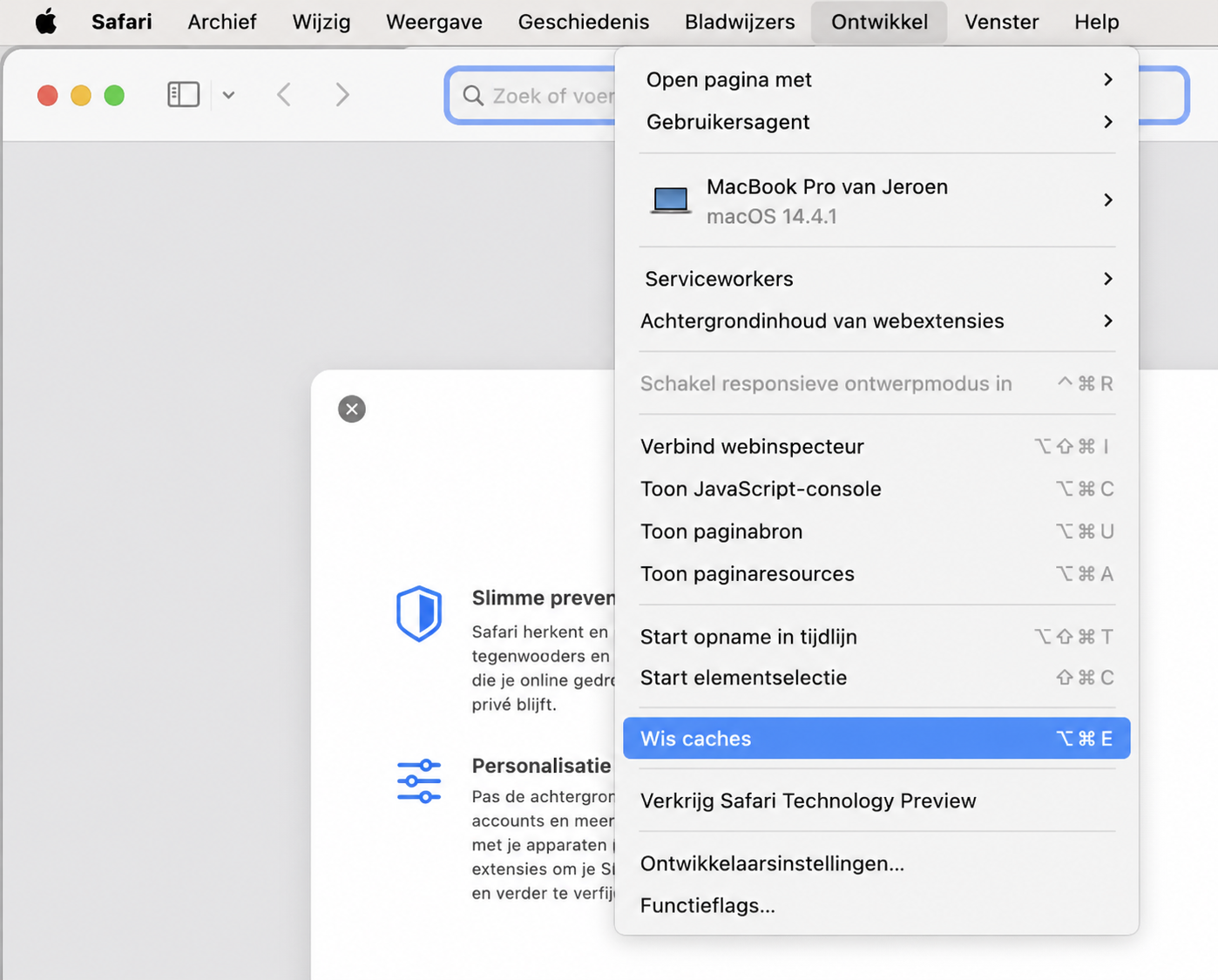Click the red close window button

48,95
